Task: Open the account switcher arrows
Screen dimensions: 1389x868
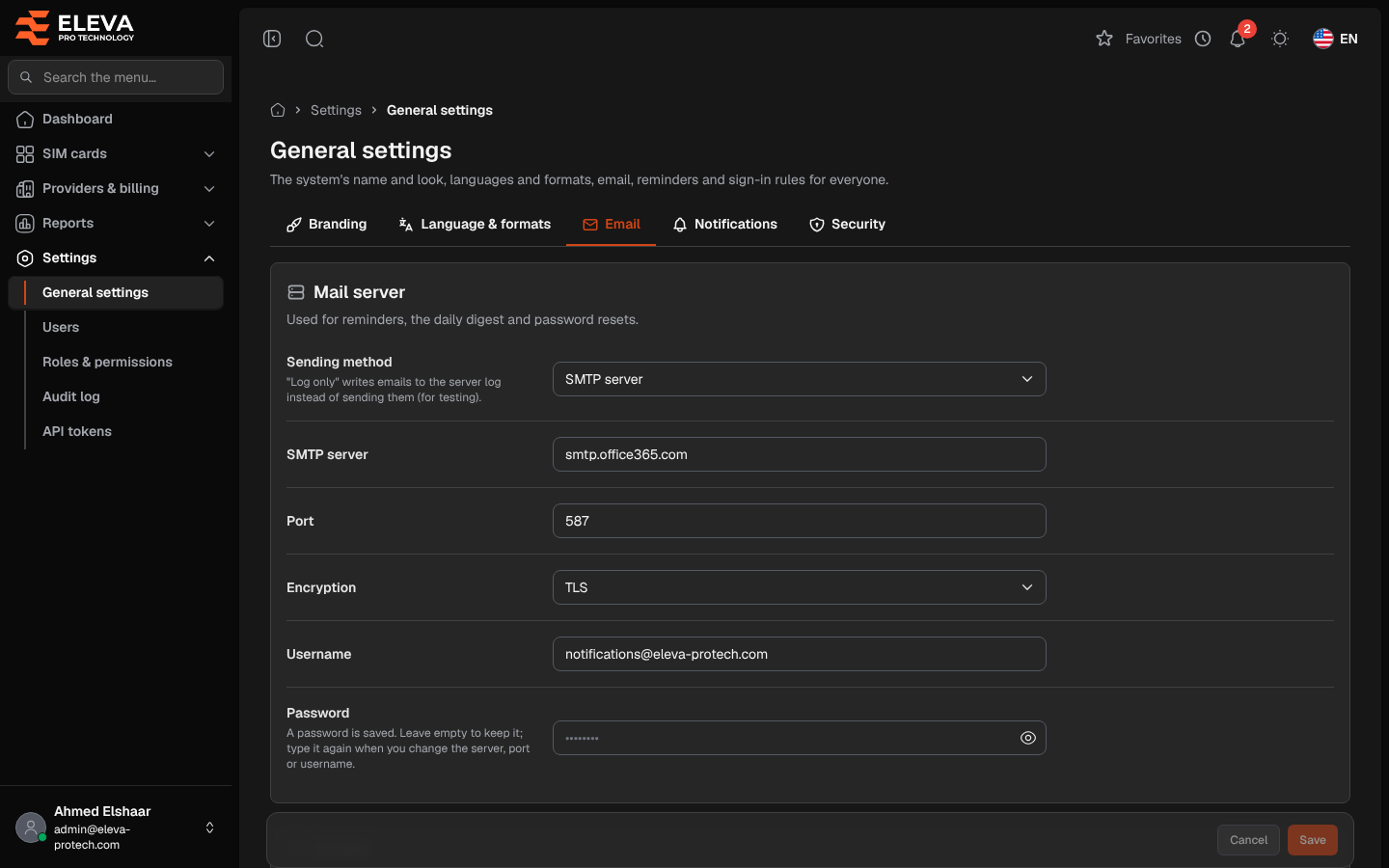Action: point(209,827)
